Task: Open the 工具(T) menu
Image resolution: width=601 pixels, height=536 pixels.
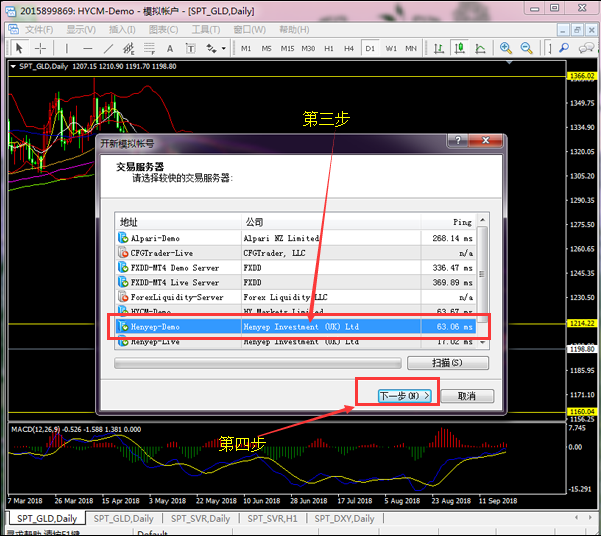Action: (205, 30)
